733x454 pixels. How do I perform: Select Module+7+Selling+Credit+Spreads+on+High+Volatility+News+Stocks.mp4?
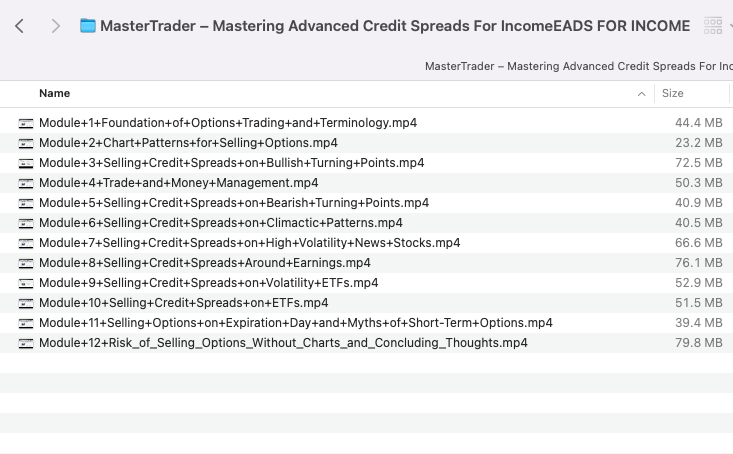point(250,243)
